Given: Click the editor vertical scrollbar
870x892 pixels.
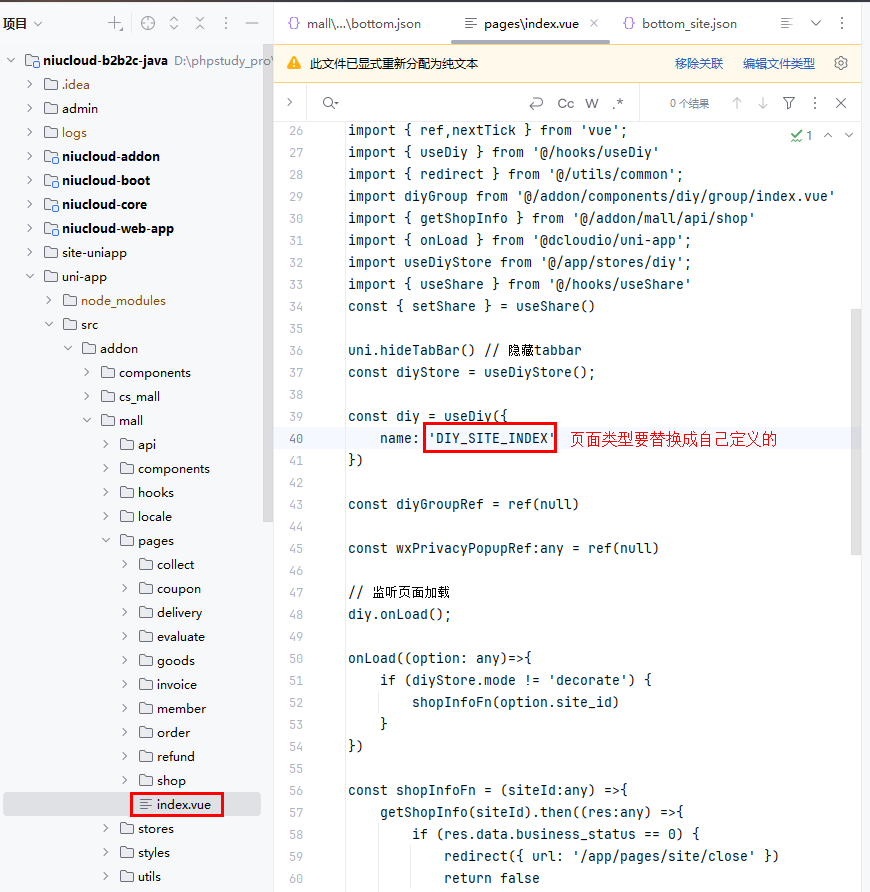Looking at the screenshot, I should click(x=855, y=430).
